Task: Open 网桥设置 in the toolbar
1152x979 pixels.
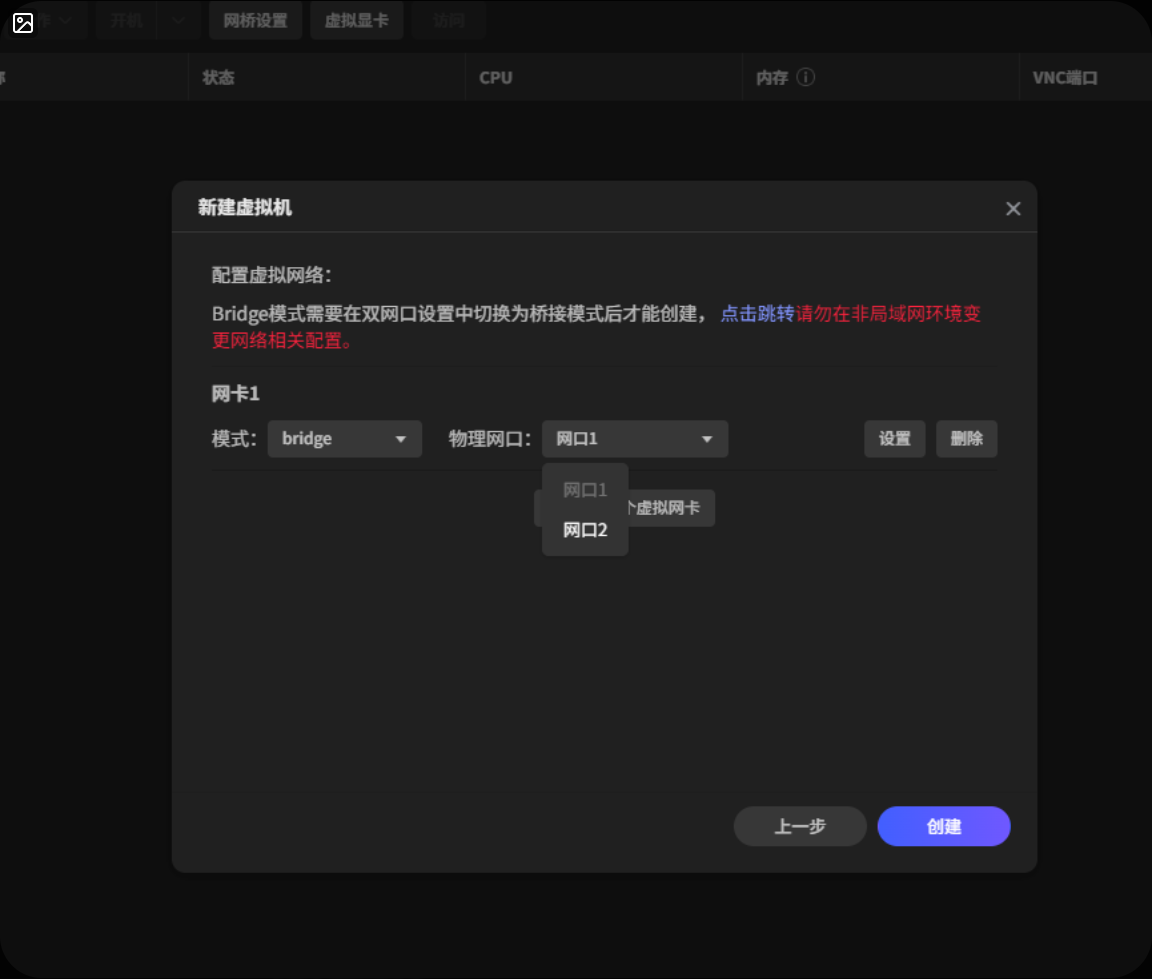Action: click(255, 21)
